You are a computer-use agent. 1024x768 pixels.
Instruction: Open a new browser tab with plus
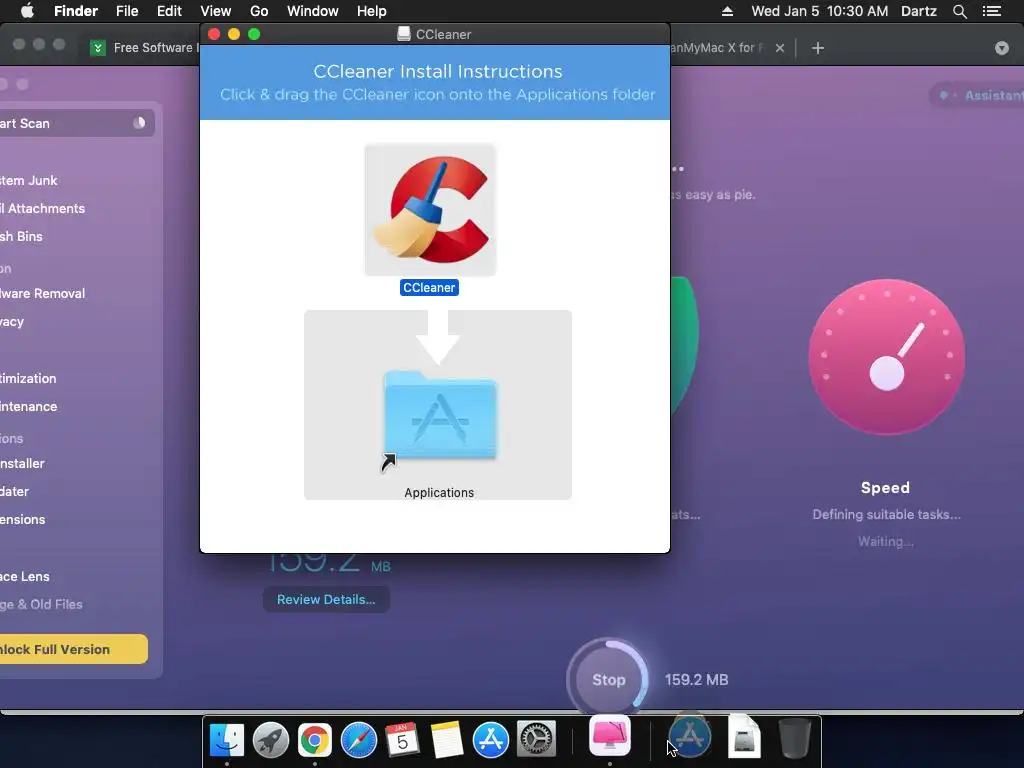pos(818,48)
